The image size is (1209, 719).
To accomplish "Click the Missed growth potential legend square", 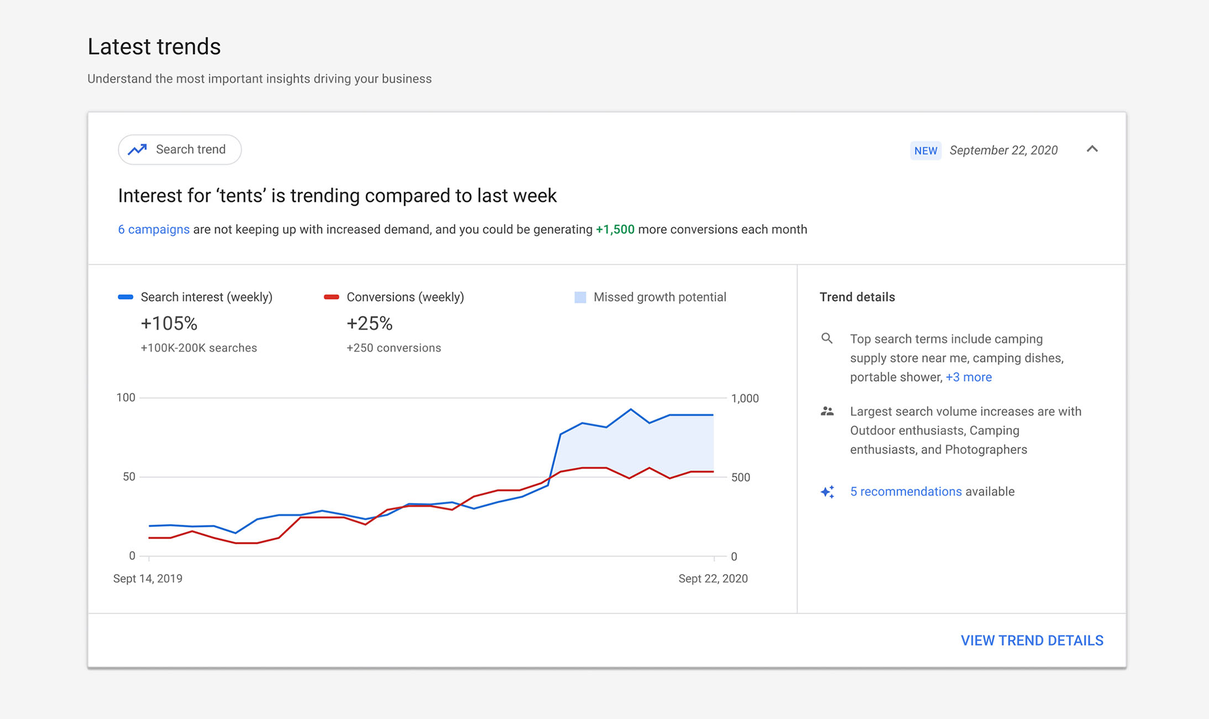I will 580,297.
